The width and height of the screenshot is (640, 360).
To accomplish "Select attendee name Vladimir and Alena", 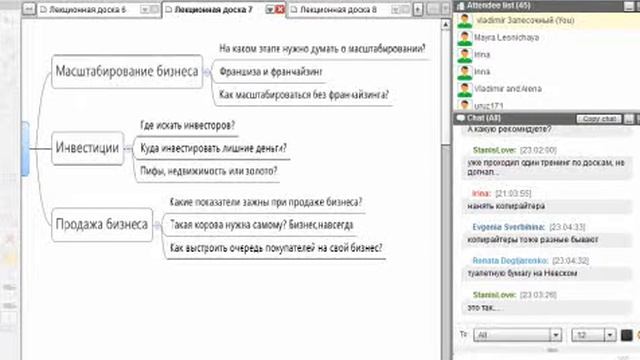I will pos(508,89).
